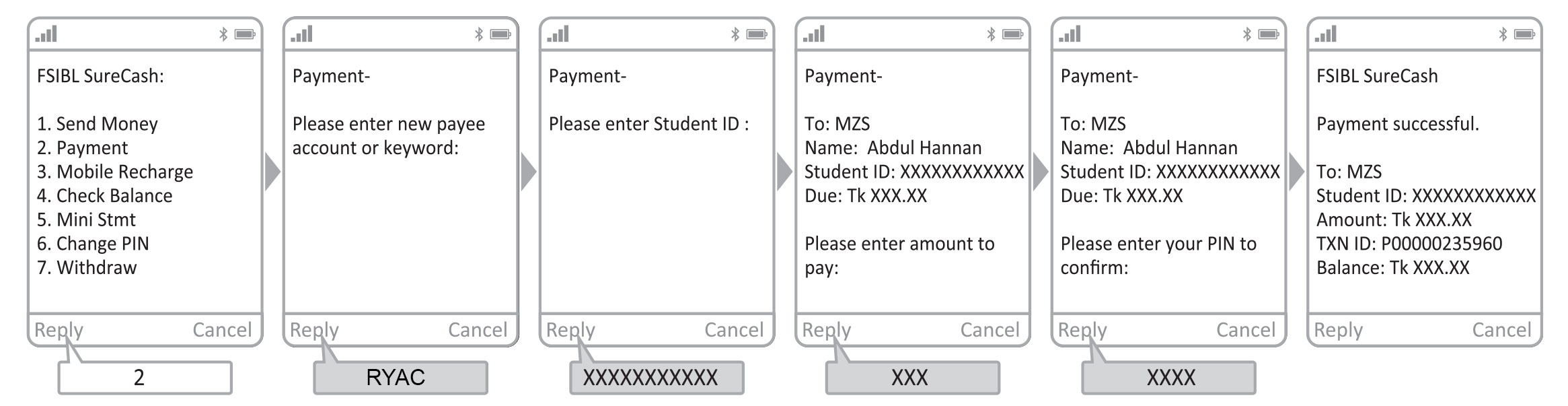The width and height of the screenshot is (1568, 406).
Task: Click the signal icon on the Payment successful screen
Action: pyautogui.click(x=1326, y=34)
